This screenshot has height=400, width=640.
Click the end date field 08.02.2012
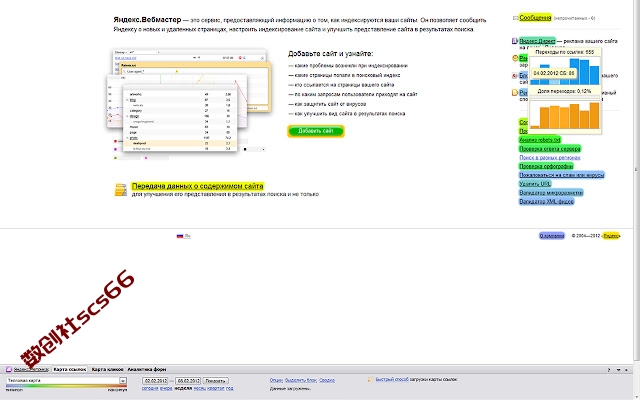point(188,380)
